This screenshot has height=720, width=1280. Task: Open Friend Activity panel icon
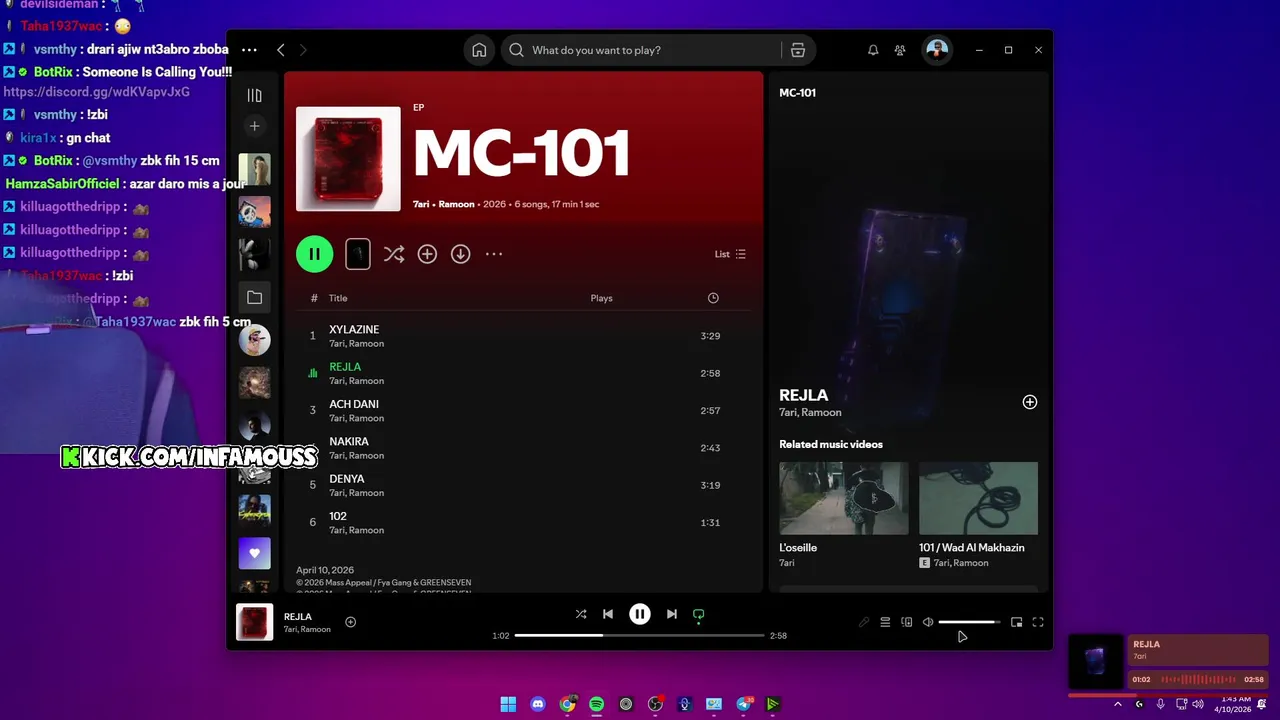coord(900,50)
